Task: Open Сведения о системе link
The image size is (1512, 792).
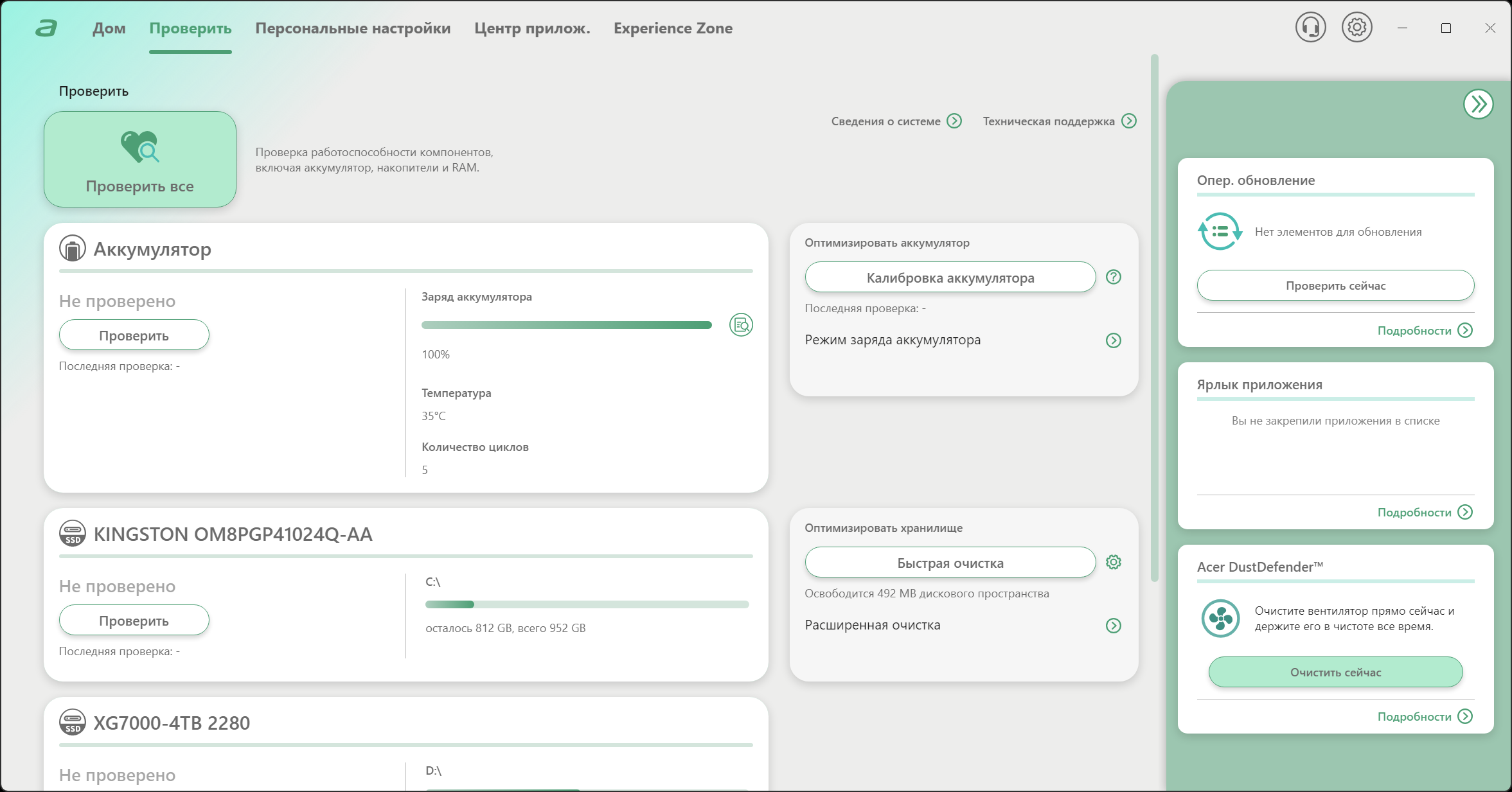Action: [x=885, y=121]
